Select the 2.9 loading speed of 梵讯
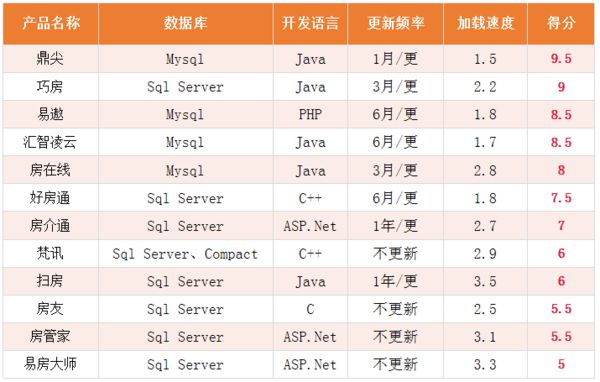The image size is (600, 382). point(485,254)
